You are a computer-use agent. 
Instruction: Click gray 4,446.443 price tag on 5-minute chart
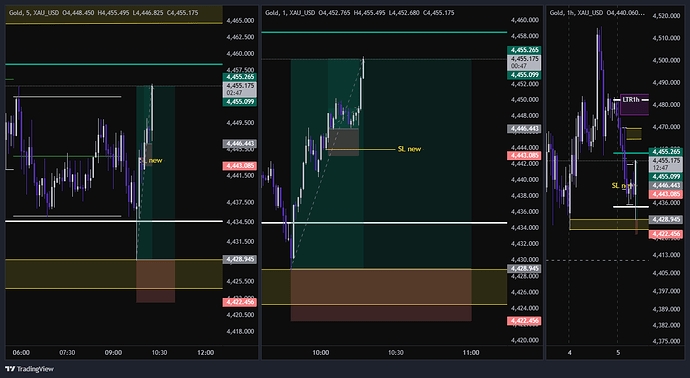239,143
